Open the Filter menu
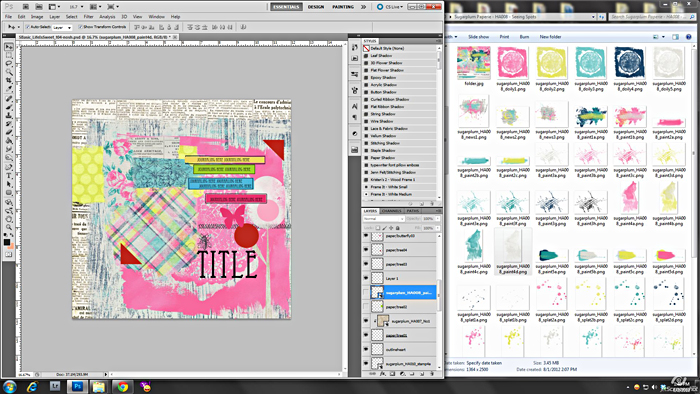 [x=88, y=17]
